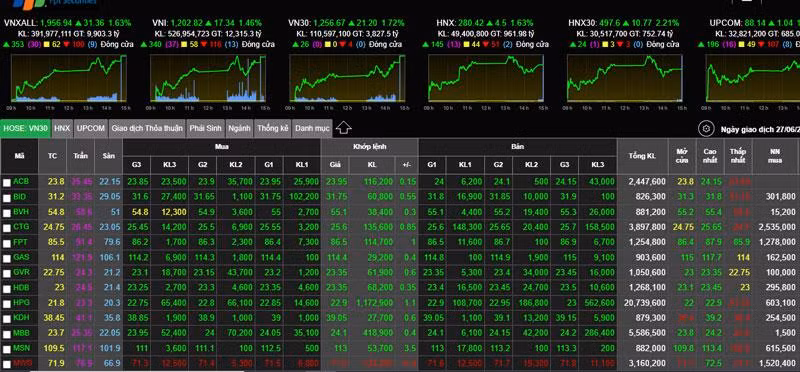Open the VNI index chart

coord(208,78)
